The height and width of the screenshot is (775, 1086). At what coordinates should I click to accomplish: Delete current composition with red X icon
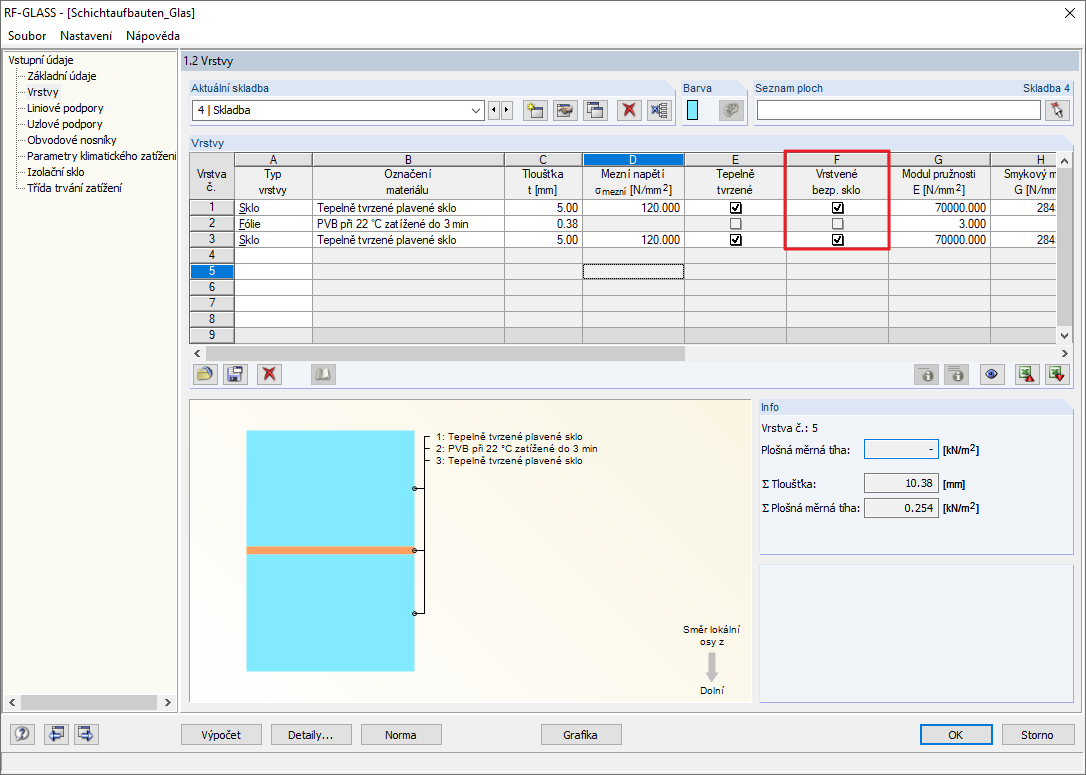[x=629, y=110]
